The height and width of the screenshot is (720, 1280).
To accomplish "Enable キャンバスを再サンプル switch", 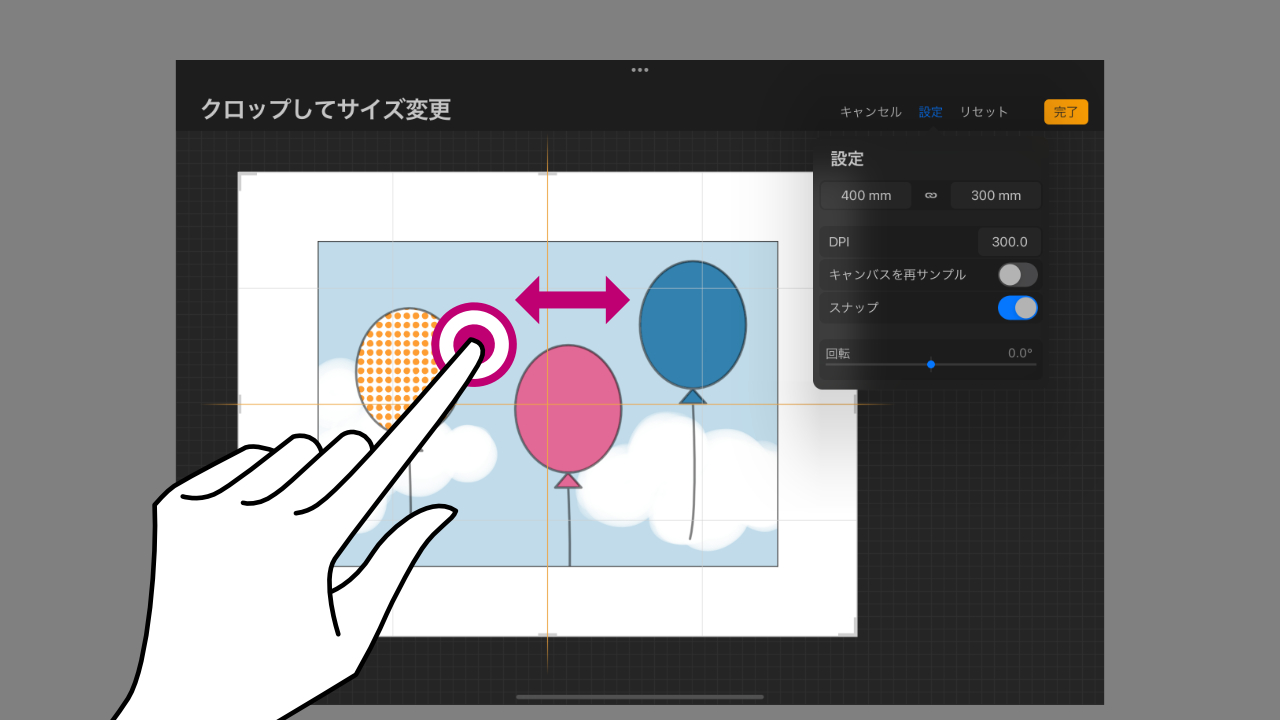I will coord(1018,274).
